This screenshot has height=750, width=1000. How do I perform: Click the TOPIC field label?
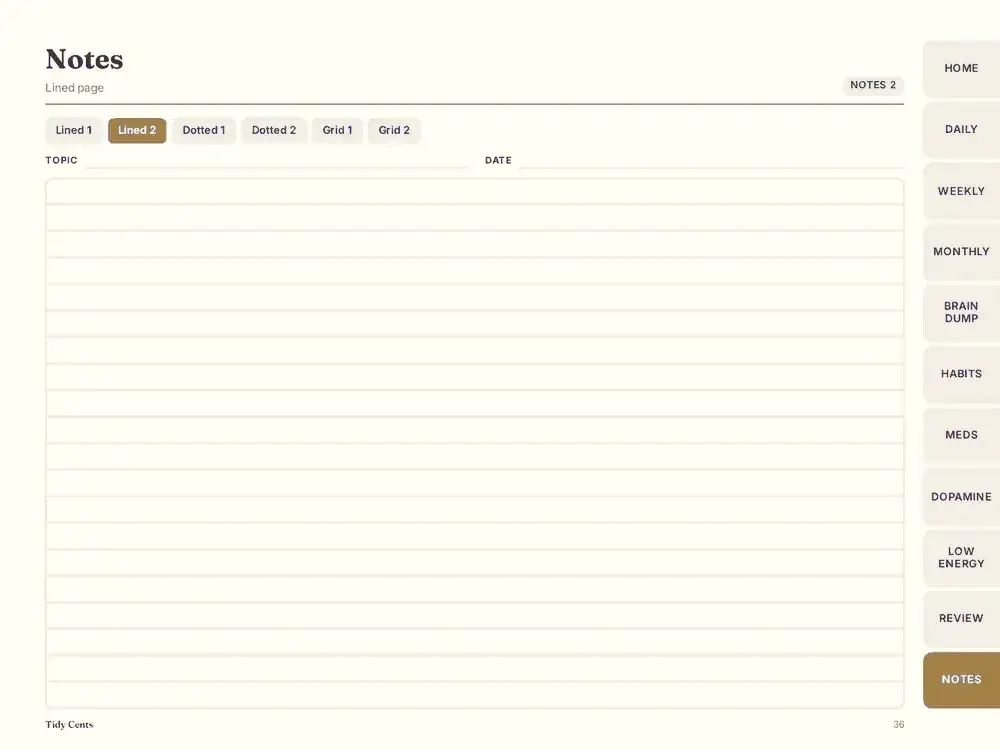pos(61,161)
